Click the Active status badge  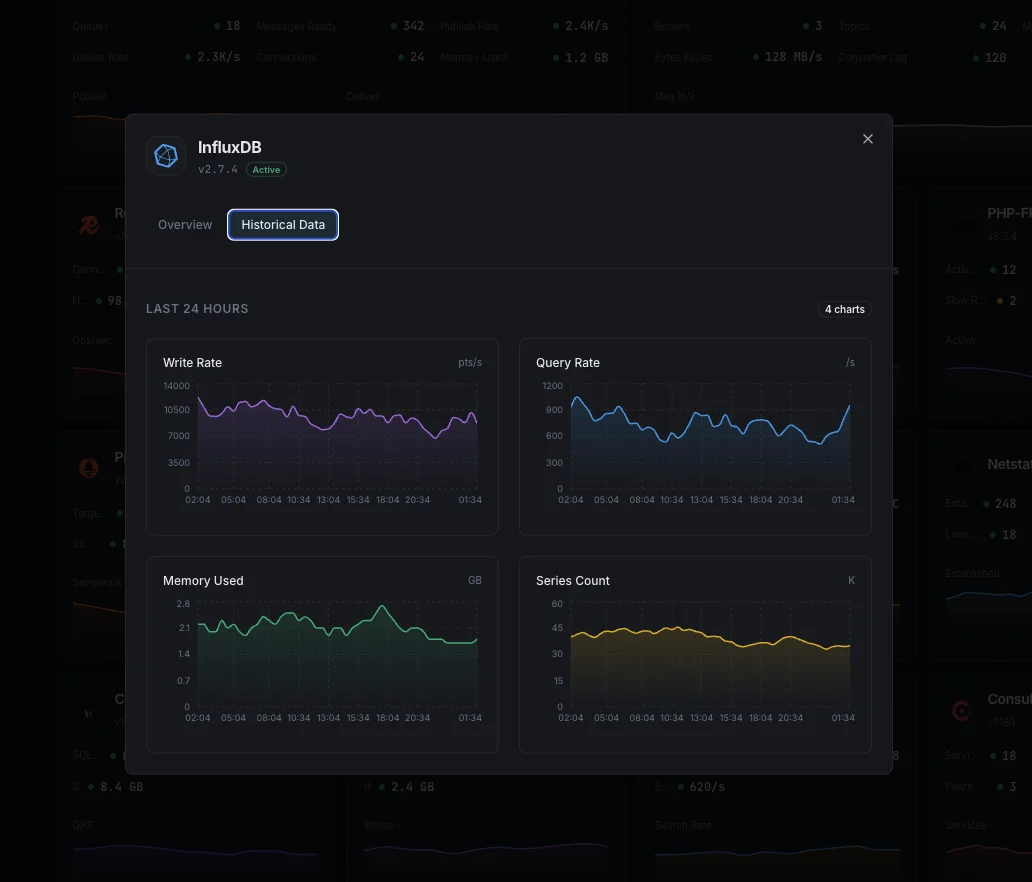(266, 170)
